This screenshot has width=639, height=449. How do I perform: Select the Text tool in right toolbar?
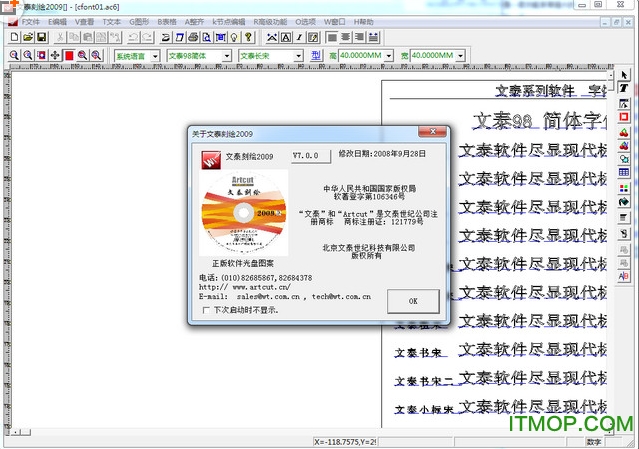(x=624, y=88)
